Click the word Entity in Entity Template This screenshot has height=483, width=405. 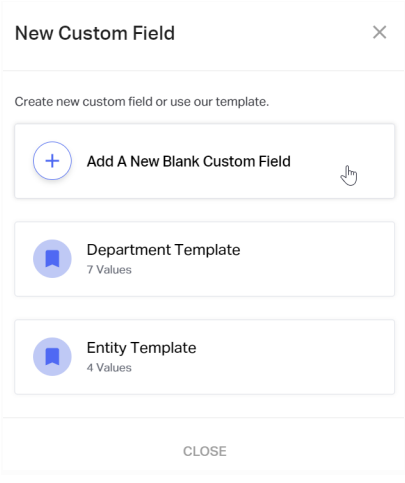click(106, 348)
